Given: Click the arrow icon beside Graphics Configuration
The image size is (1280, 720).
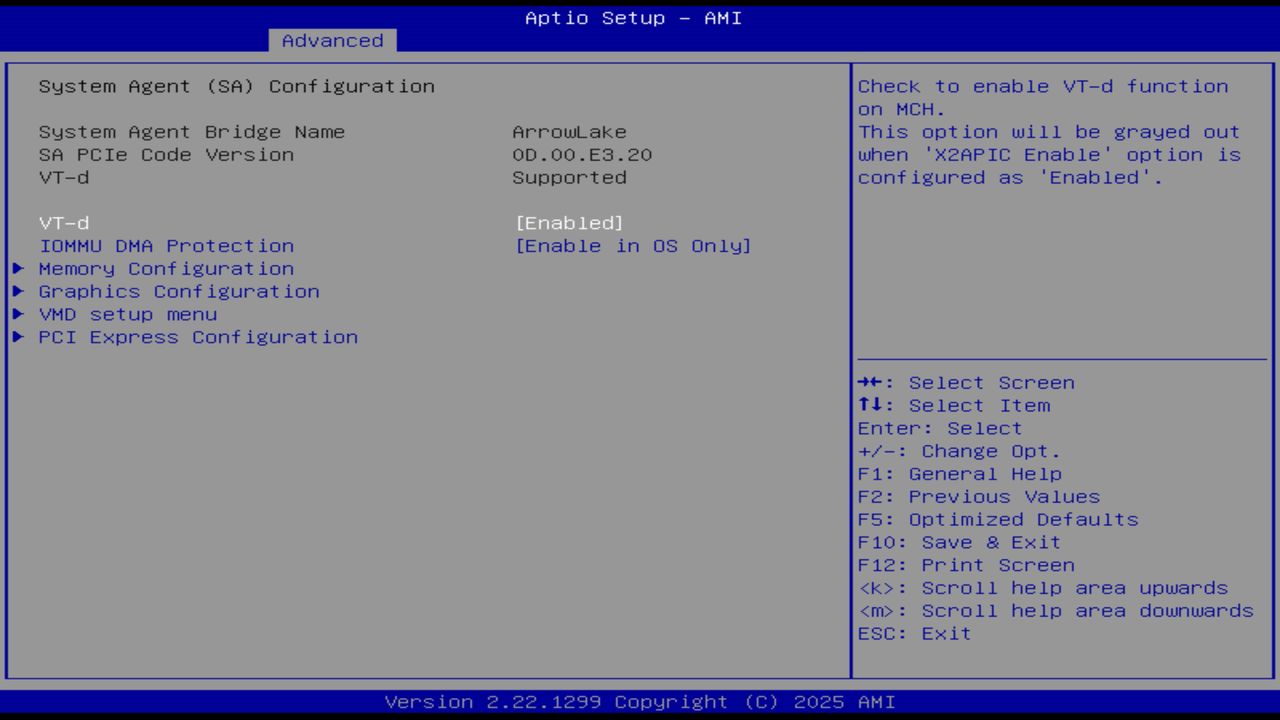Looking at the screenshot, I should (18, 291).
